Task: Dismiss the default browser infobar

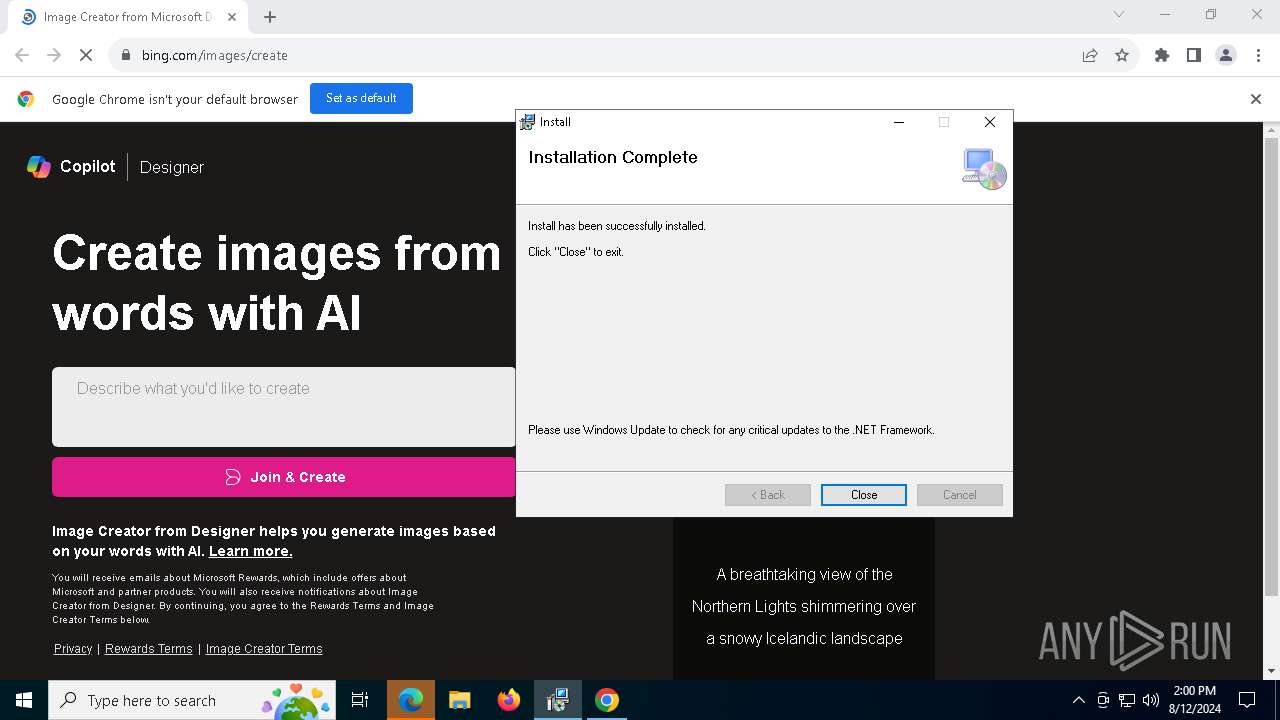Action: coord(1256,99)
